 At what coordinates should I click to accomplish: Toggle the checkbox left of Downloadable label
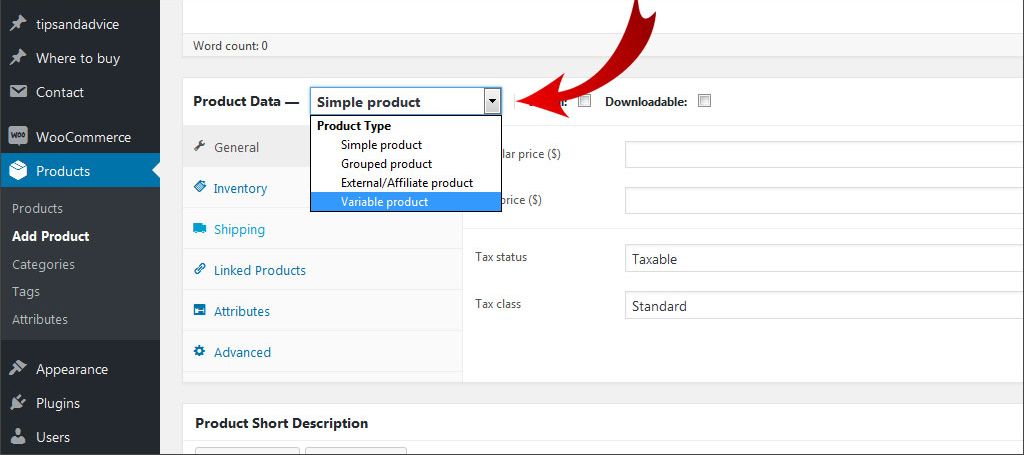pos(585,101)
